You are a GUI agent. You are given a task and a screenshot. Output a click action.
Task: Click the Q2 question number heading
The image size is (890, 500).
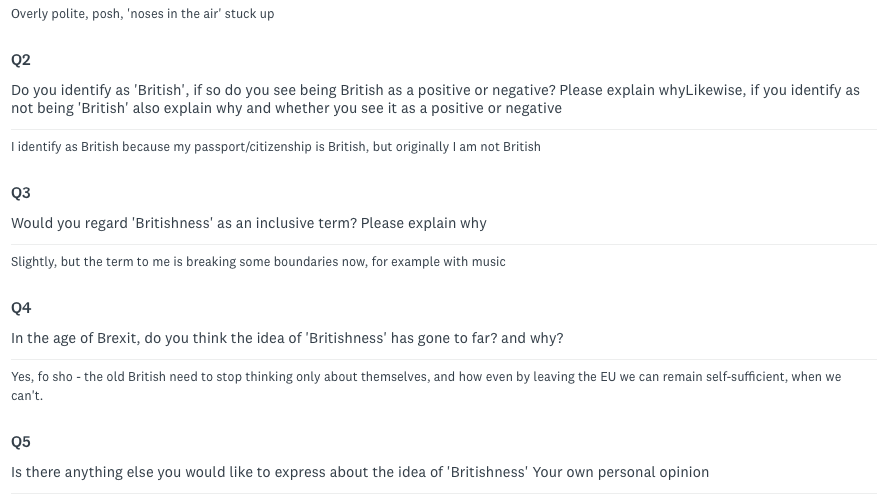pyautogui.click(x=21, y=60)
